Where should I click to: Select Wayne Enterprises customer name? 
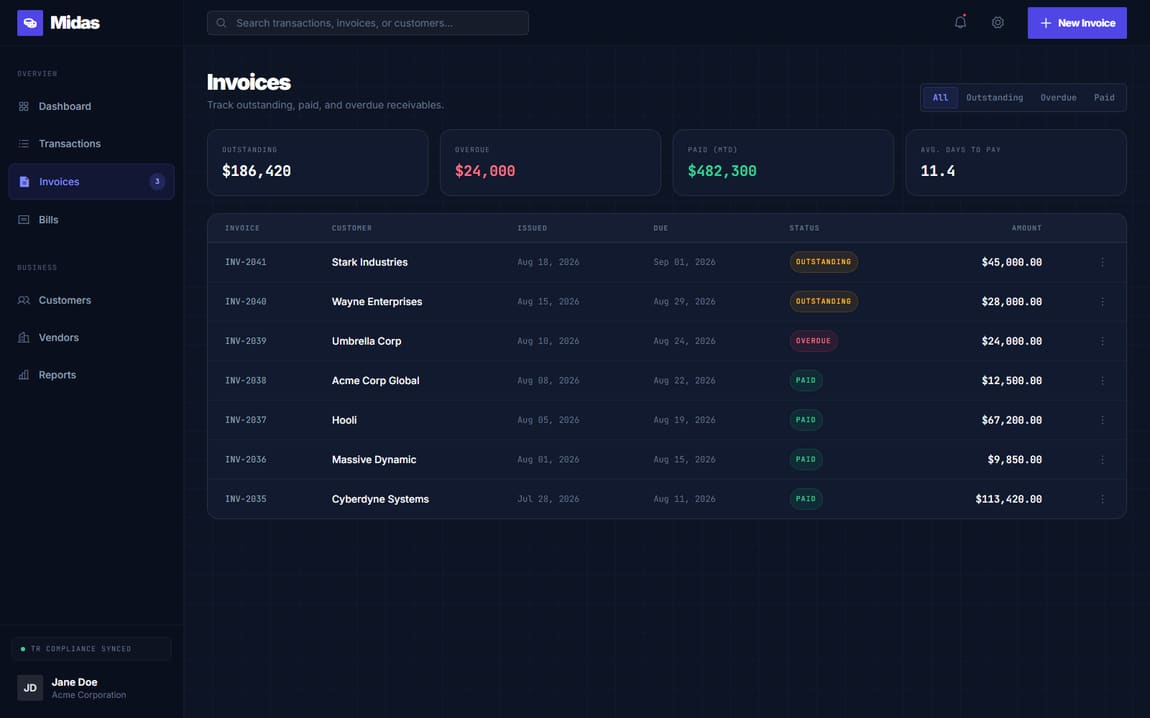(x=377, y=301)
